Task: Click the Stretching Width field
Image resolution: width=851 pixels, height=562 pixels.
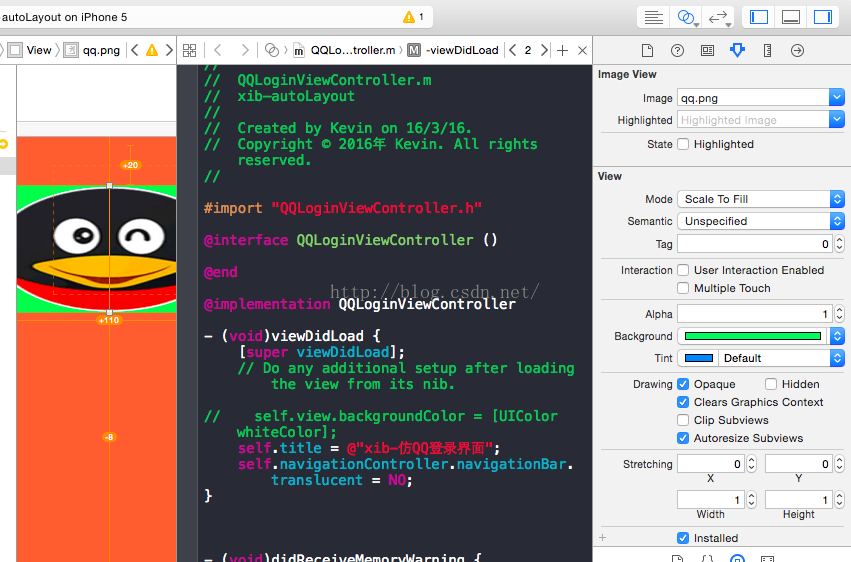Action: click(x=711, y=500)
